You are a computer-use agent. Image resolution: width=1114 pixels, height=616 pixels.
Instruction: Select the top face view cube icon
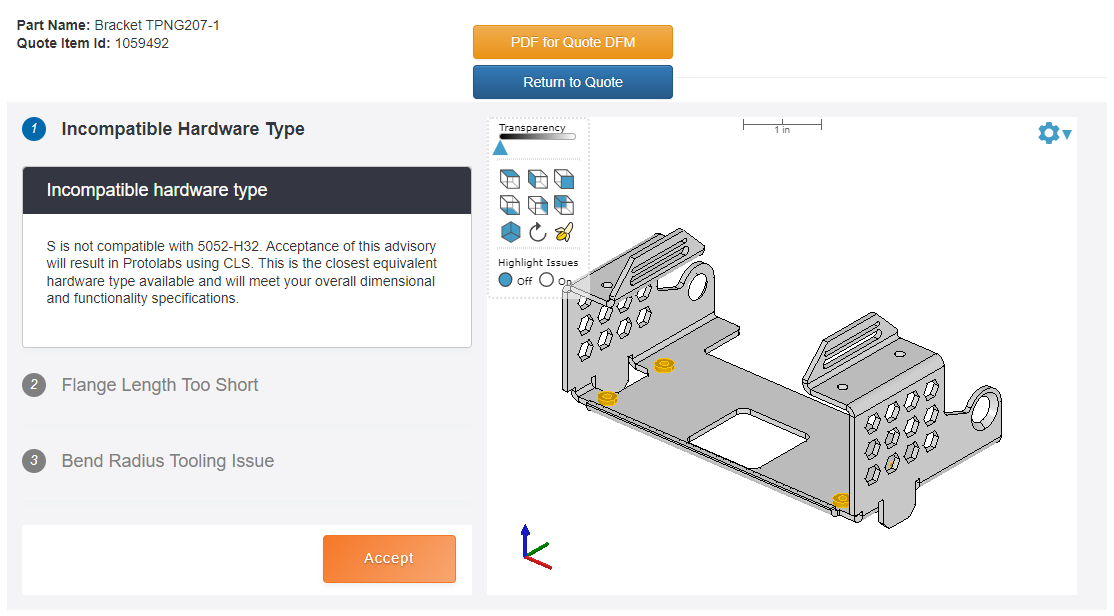tap(510, 180)
